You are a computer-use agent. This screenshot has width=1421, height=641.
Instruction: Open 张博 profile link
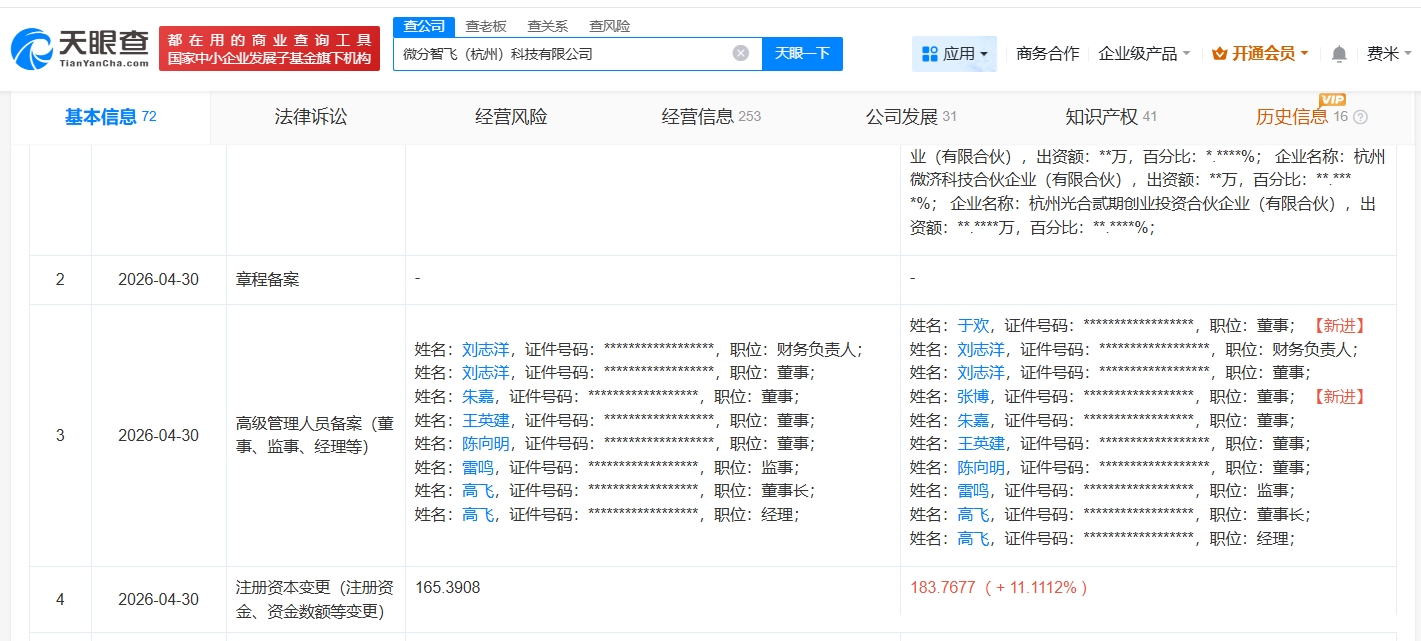973,396
